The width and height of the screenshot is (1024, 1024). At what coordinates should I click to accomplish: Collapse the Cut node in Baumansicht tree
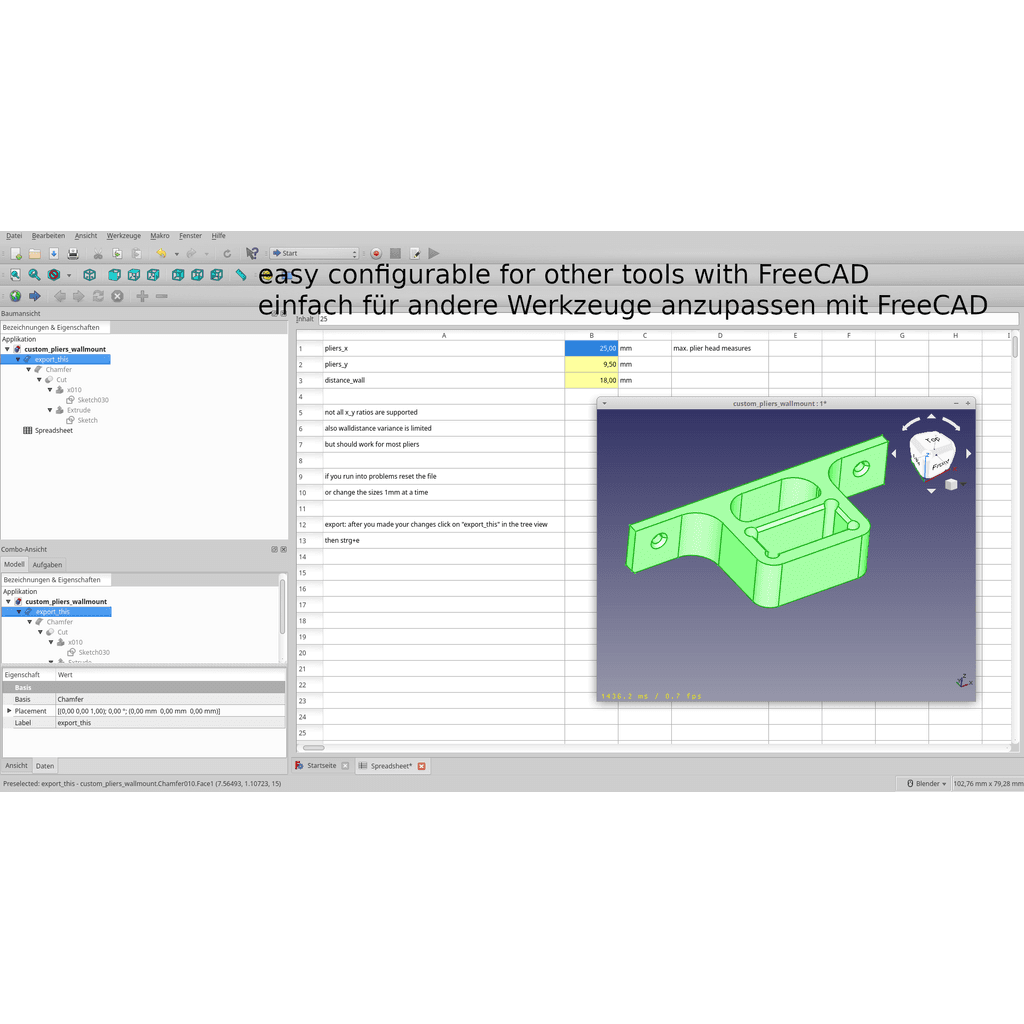click(39, 379)
